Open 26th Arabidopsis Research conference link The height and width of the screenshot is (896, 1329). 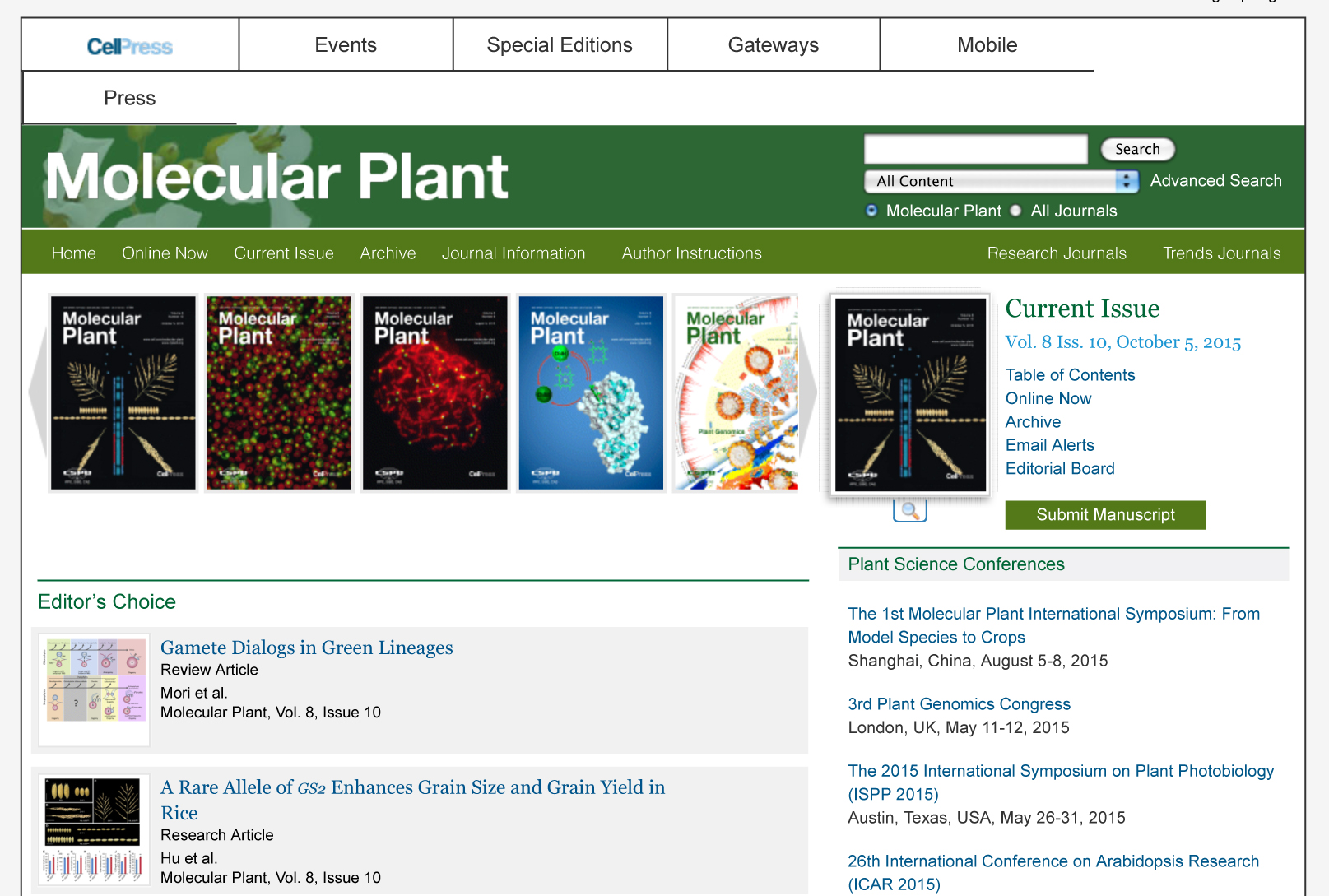[1053, 872]
